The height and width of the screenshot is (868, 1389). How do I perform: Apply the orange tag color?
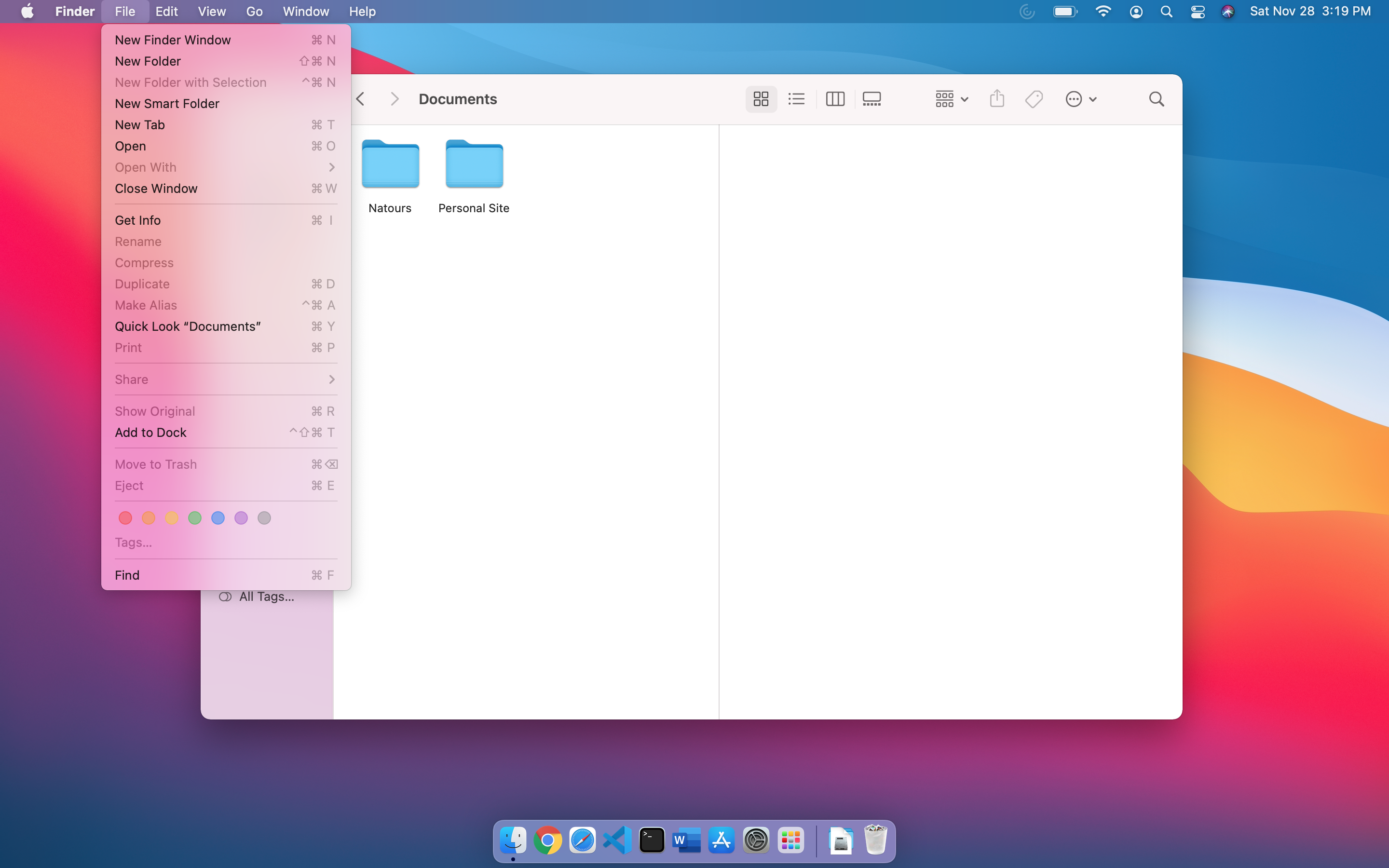tap(148, 518)
